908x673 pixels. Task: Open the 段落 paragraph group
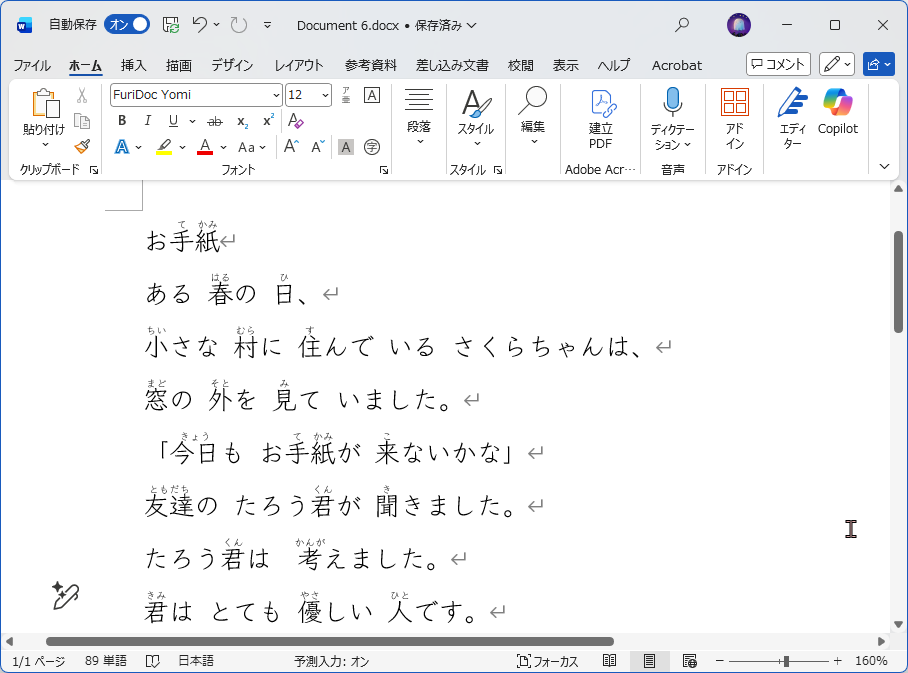tap(419, 116)
